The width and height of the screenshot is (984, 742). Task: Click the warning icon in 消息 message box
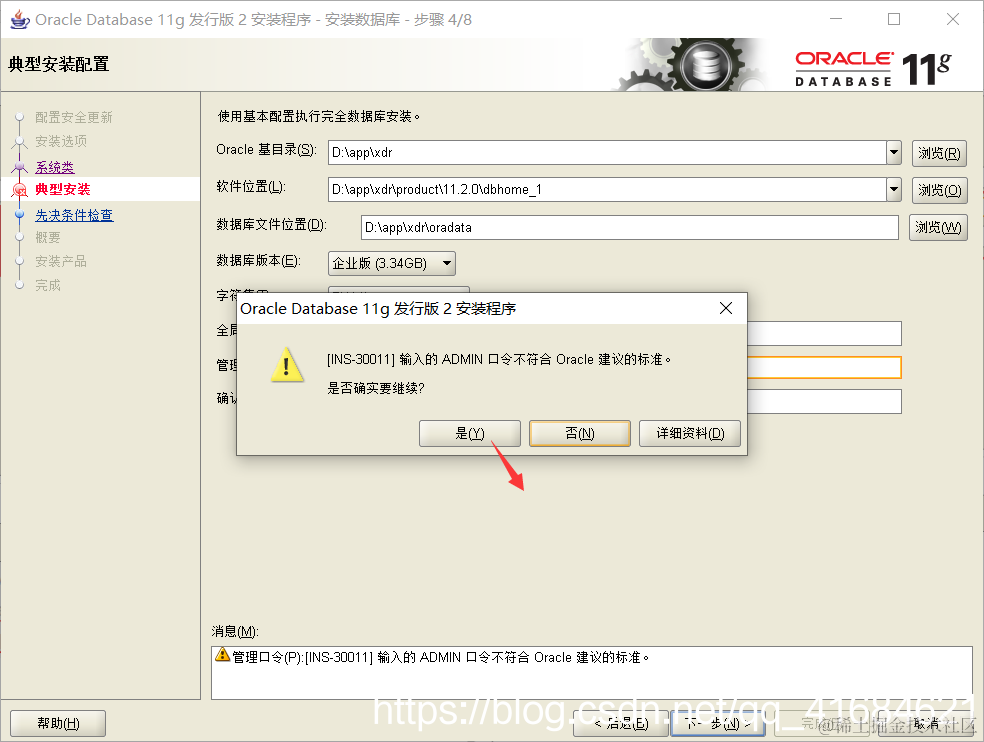coord(222,655)
